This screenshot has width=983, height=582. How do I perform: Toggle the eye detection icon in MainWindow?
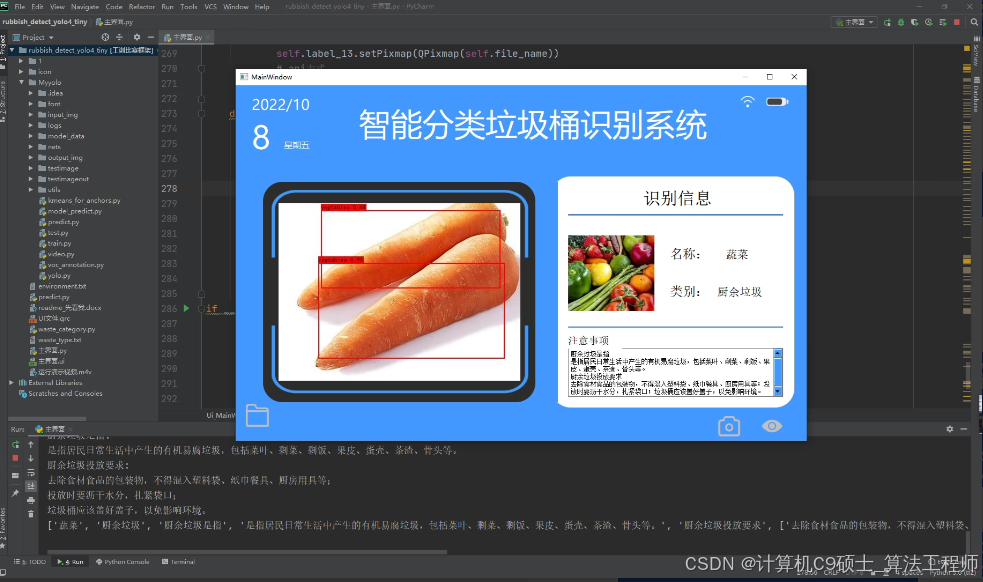772,426
